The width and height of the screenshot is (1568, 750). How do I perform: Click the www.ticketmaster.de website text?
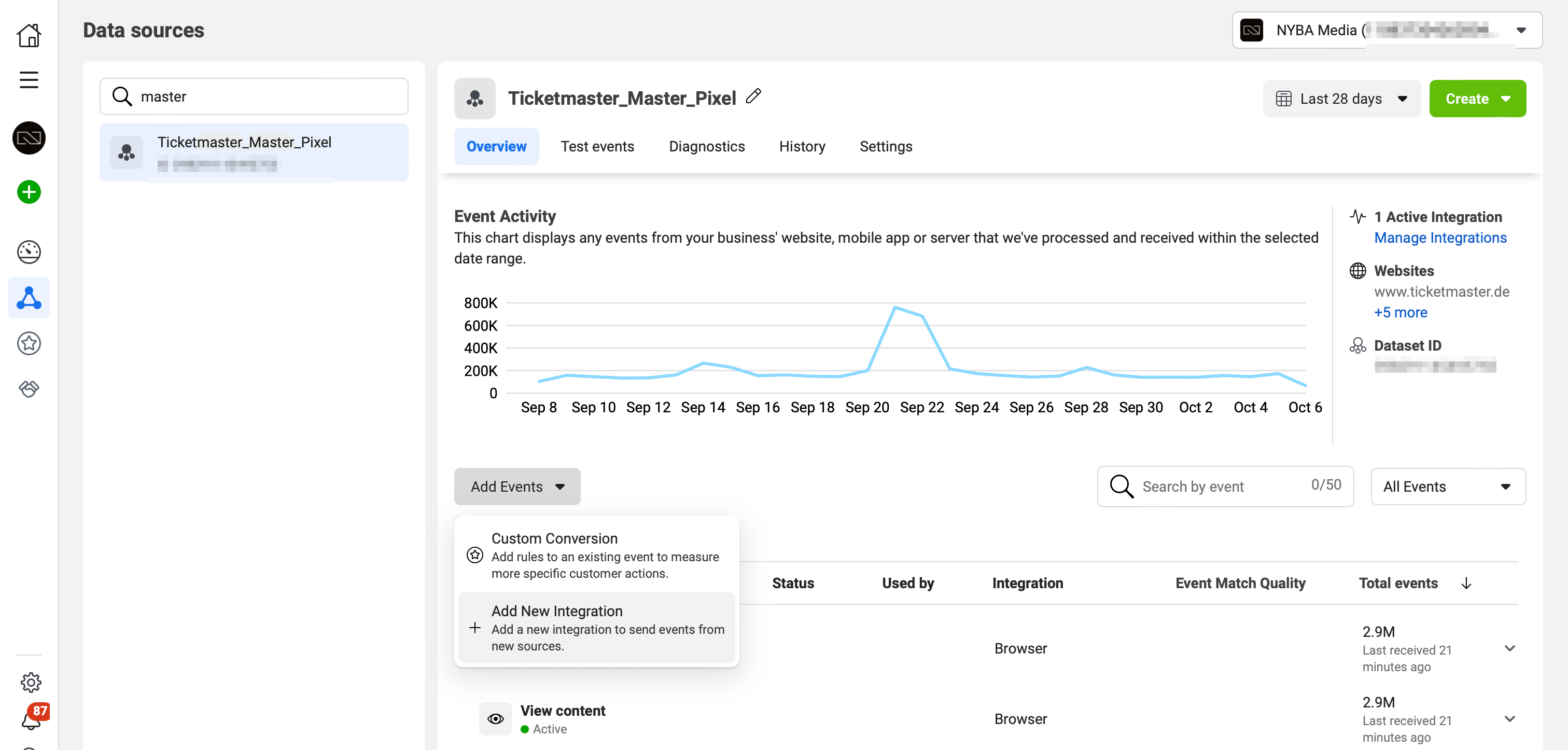[x=1441, y=291]
